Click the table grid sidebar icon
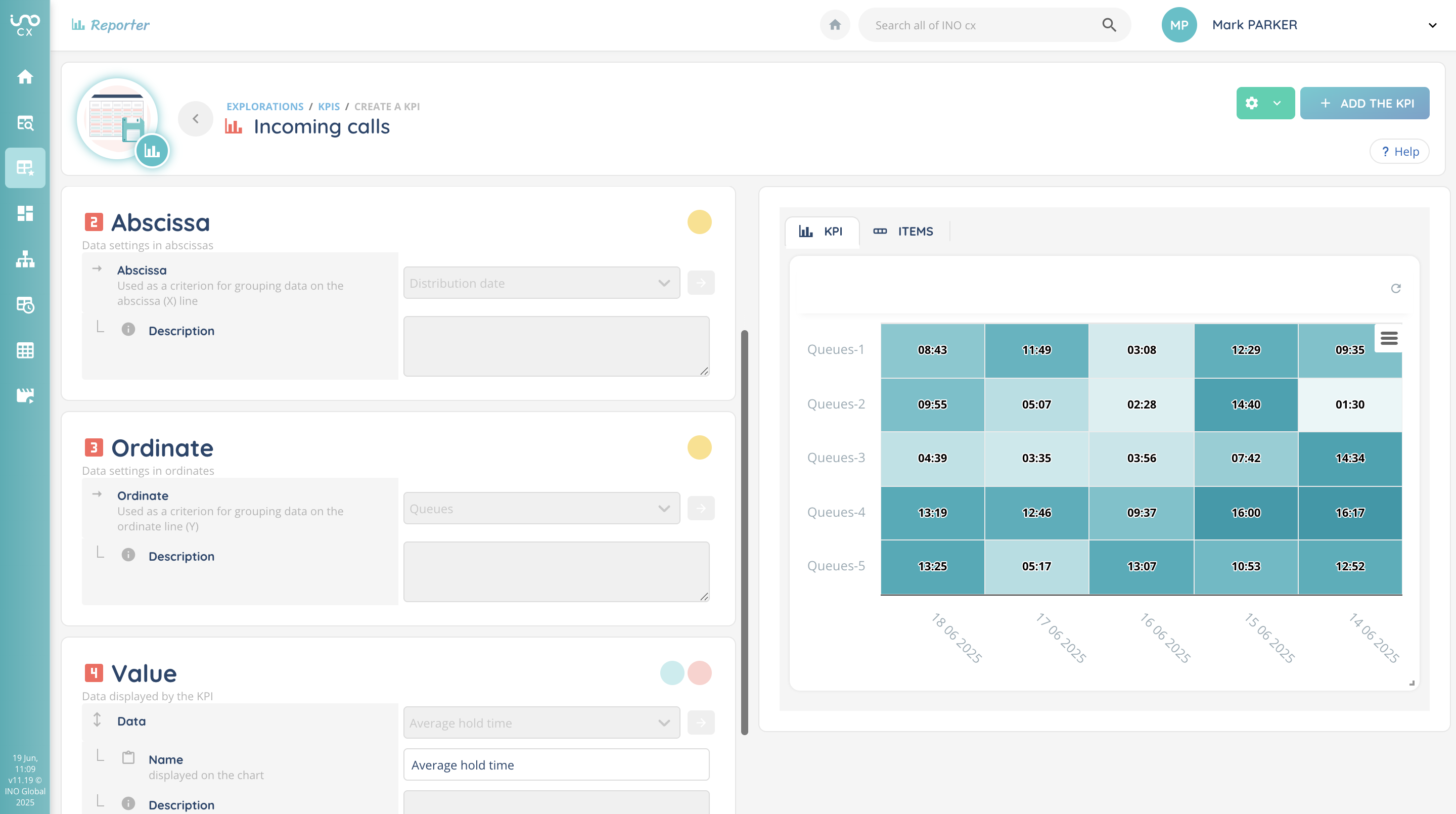The image size is (1456, 814). tap(25, 350)
